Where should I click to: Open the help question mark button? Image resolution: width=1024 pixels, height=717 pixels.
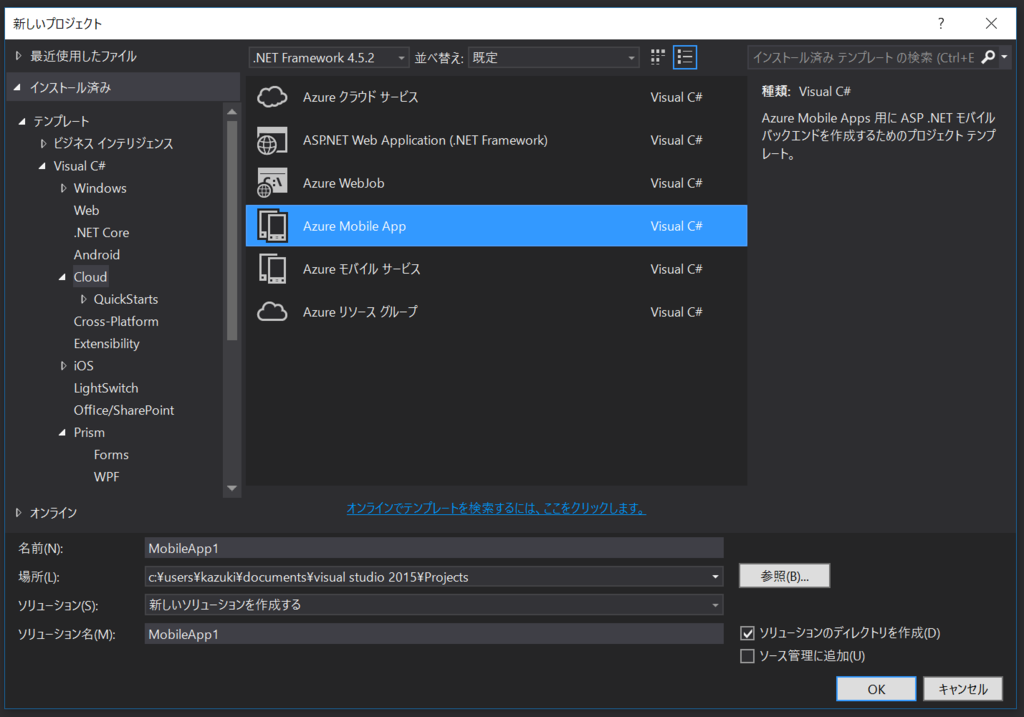point(941,24)
